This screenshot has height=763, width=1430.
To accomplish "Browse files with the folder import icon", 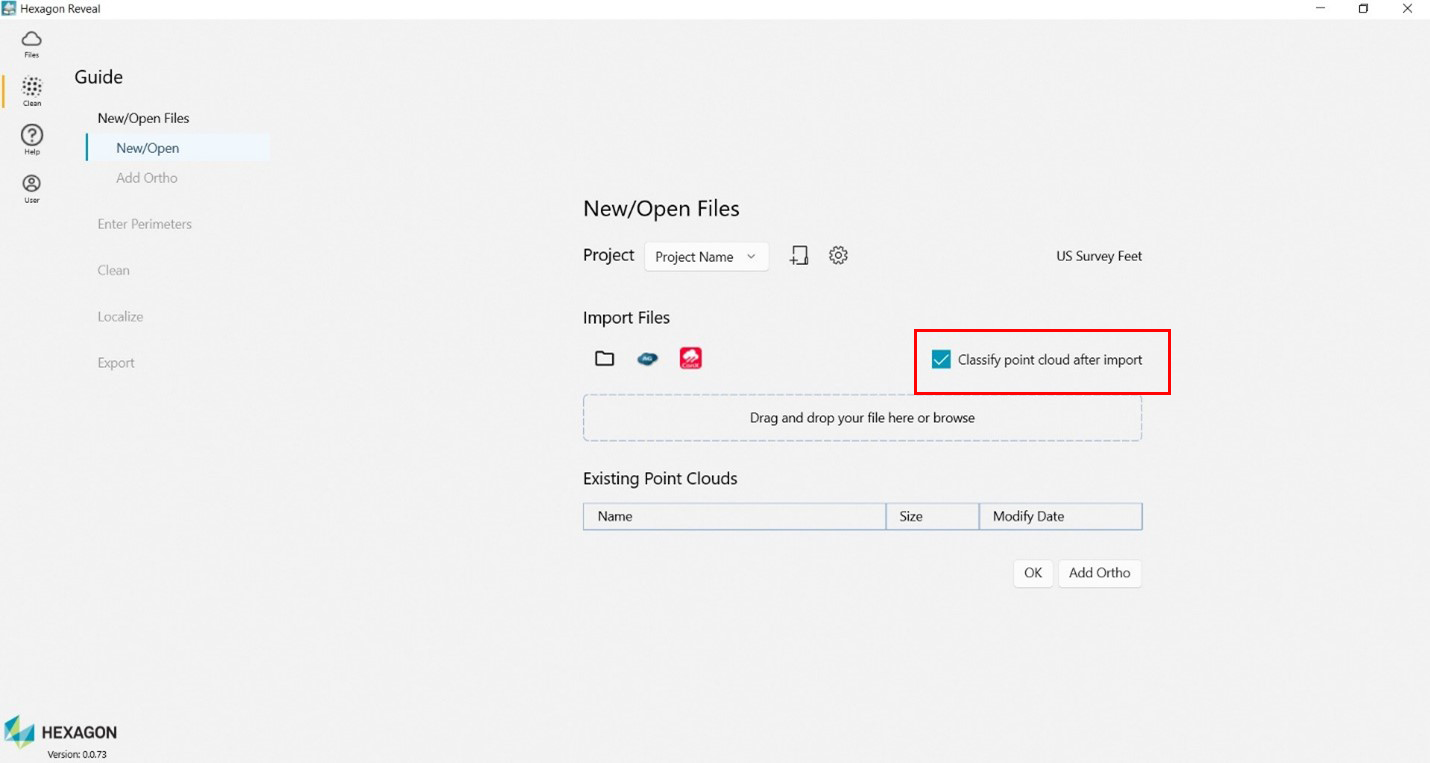I will [x=604, y=358].
